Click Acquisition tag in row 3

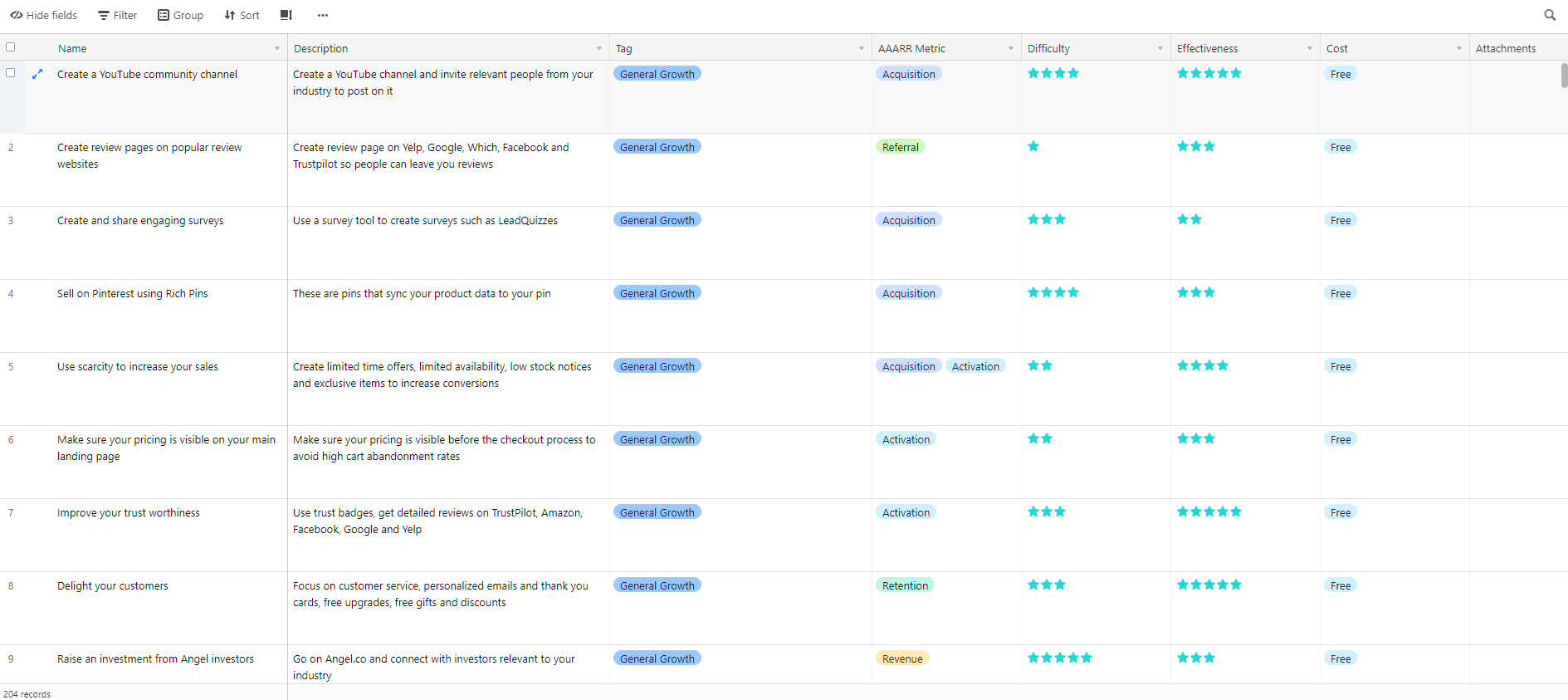[x=909, y=220]
